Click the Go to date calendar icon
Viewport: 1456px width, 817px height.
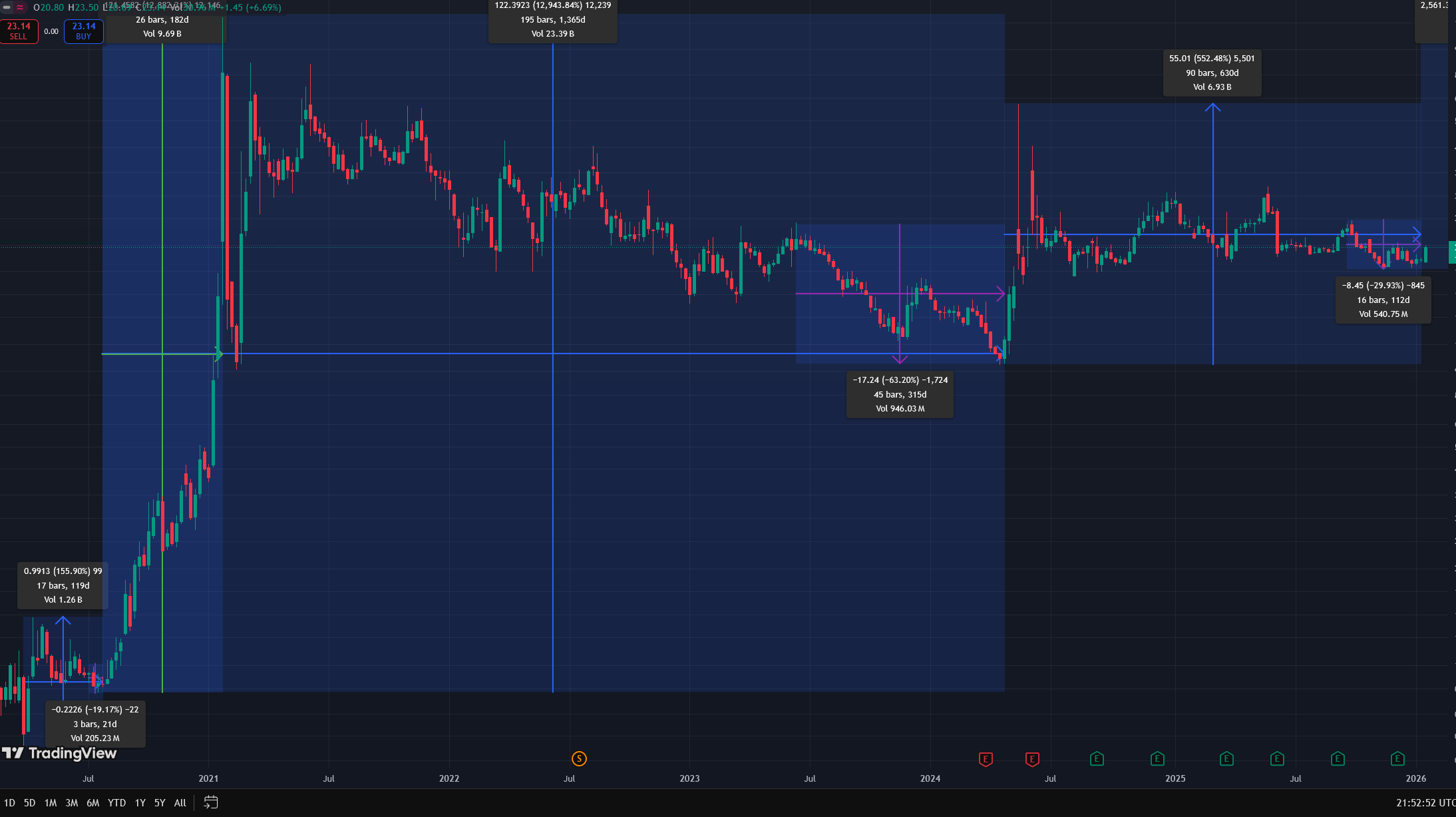tap(210, 802)
